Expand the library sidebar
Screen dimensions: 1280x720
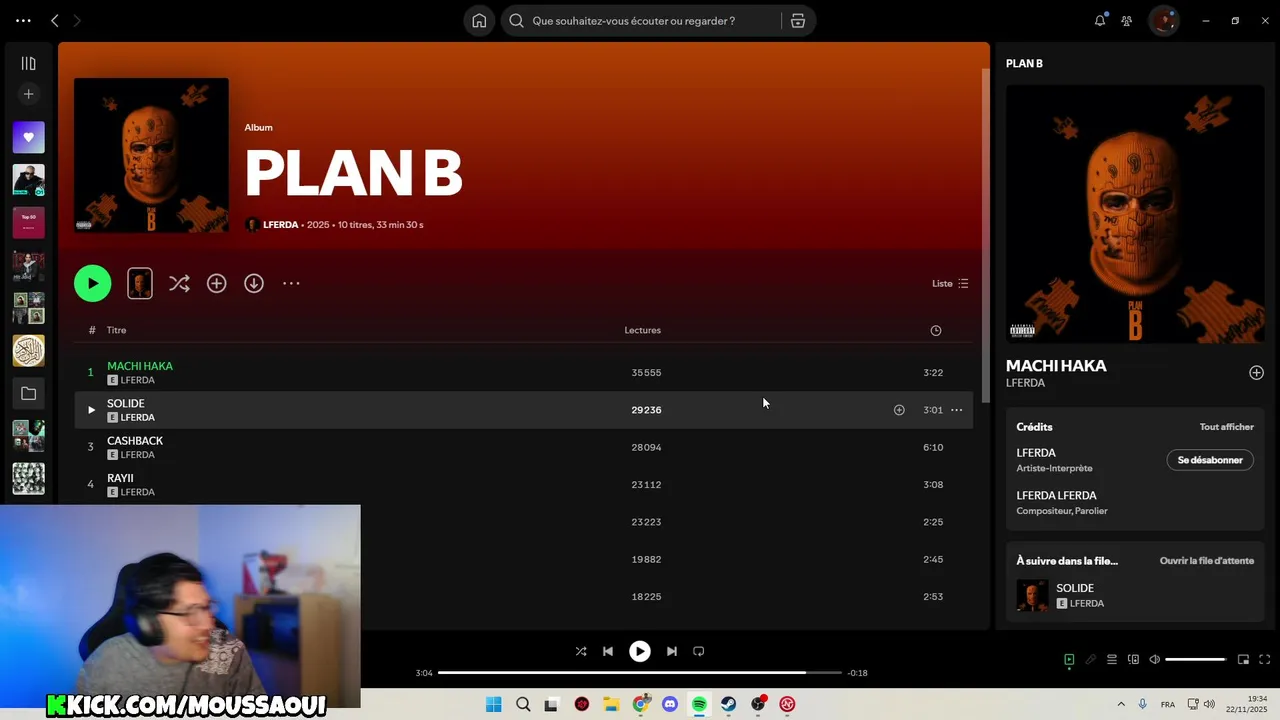coord(28,63)
